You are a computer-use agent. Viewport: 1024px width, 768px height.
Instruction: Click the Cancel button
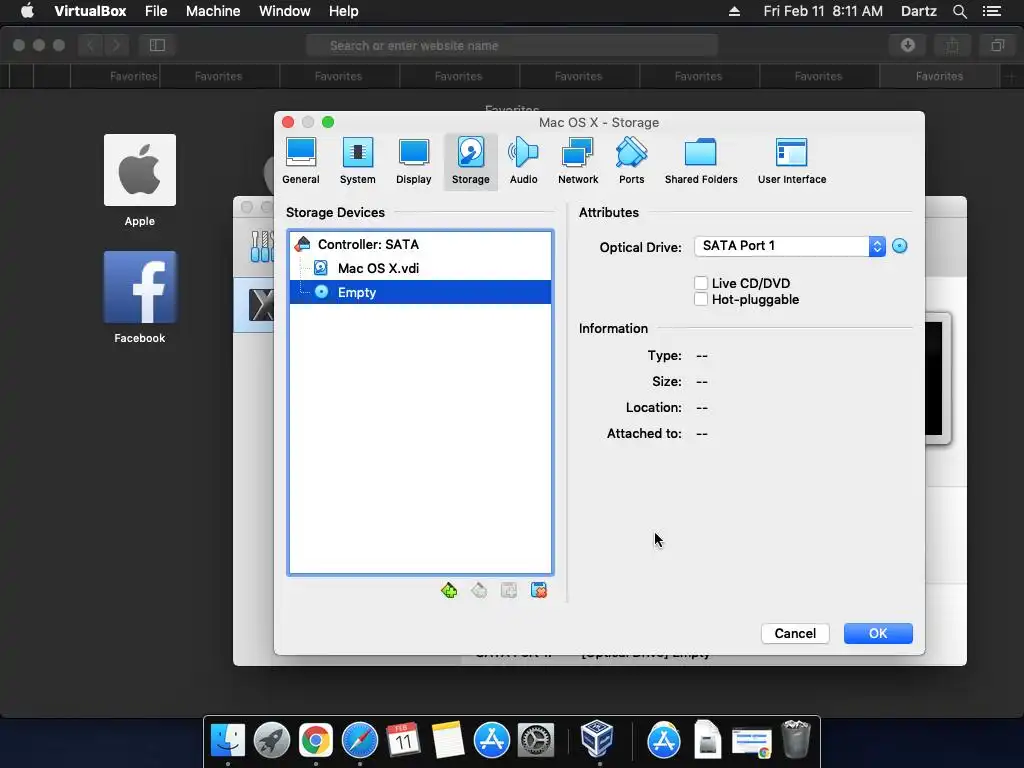(x=795, y=633)
